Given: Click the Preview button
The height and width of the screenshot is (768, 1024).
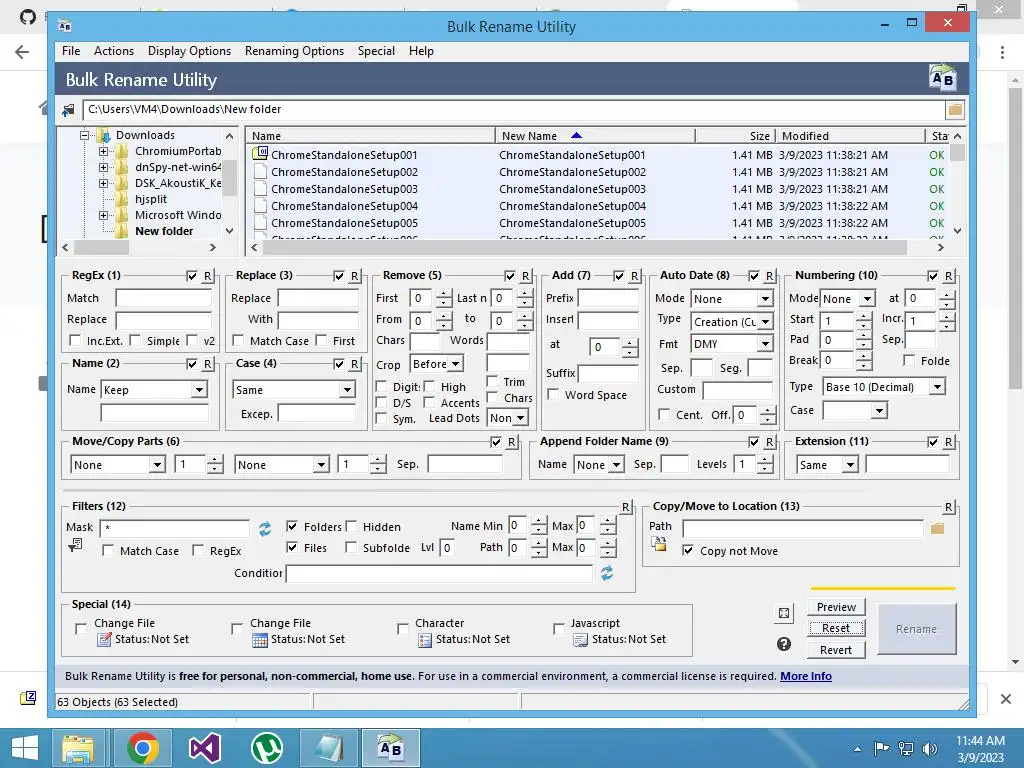Looking at the screenshot, I should coord(836,607).
